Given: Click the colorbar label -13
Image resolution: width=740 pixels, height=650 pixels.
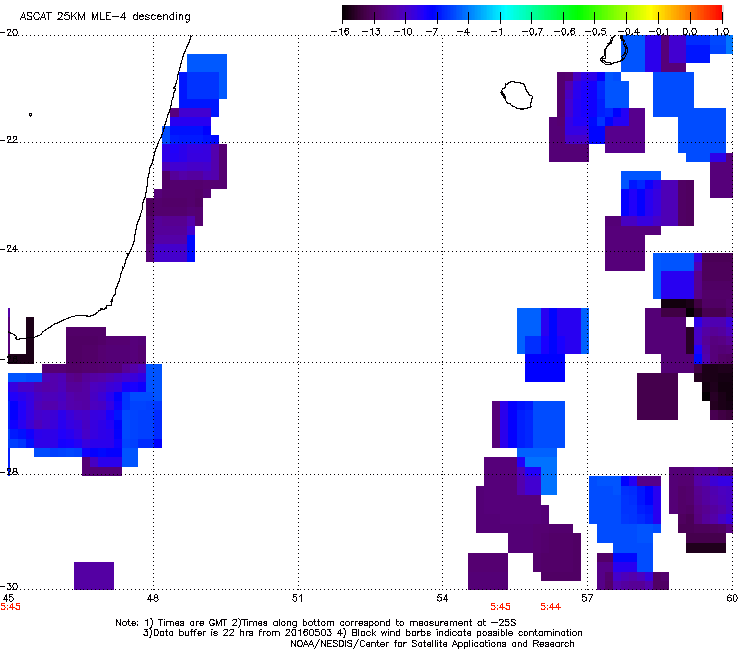Looking at the screenshot, I should point(371,32).
